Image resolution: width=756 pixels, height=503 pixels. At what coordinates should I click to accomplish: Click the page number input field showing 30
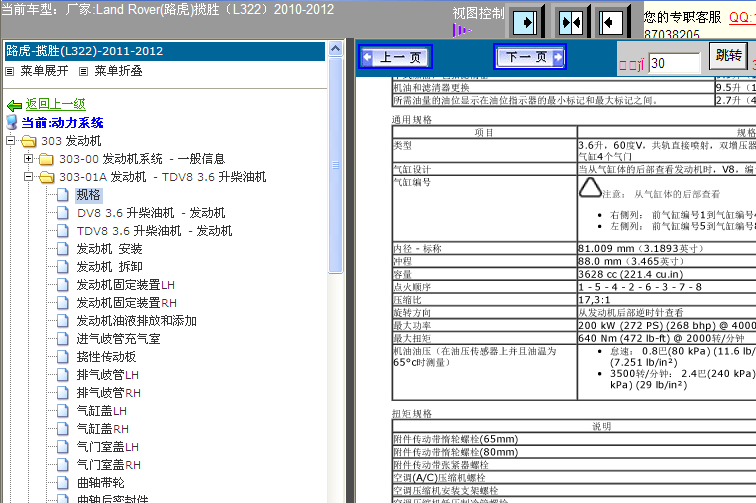pyautogui.click(x=674, y=63)
